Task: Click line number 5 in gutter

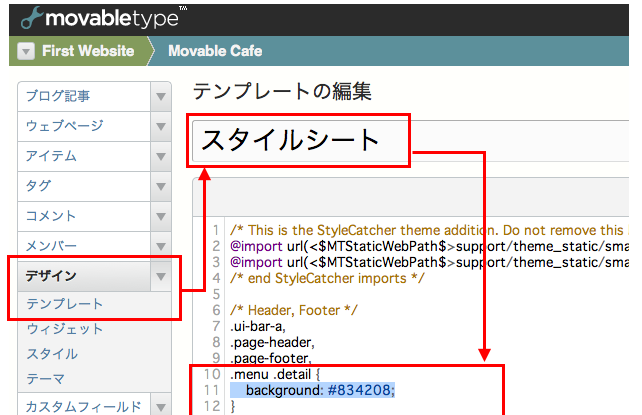Action: 216,294
